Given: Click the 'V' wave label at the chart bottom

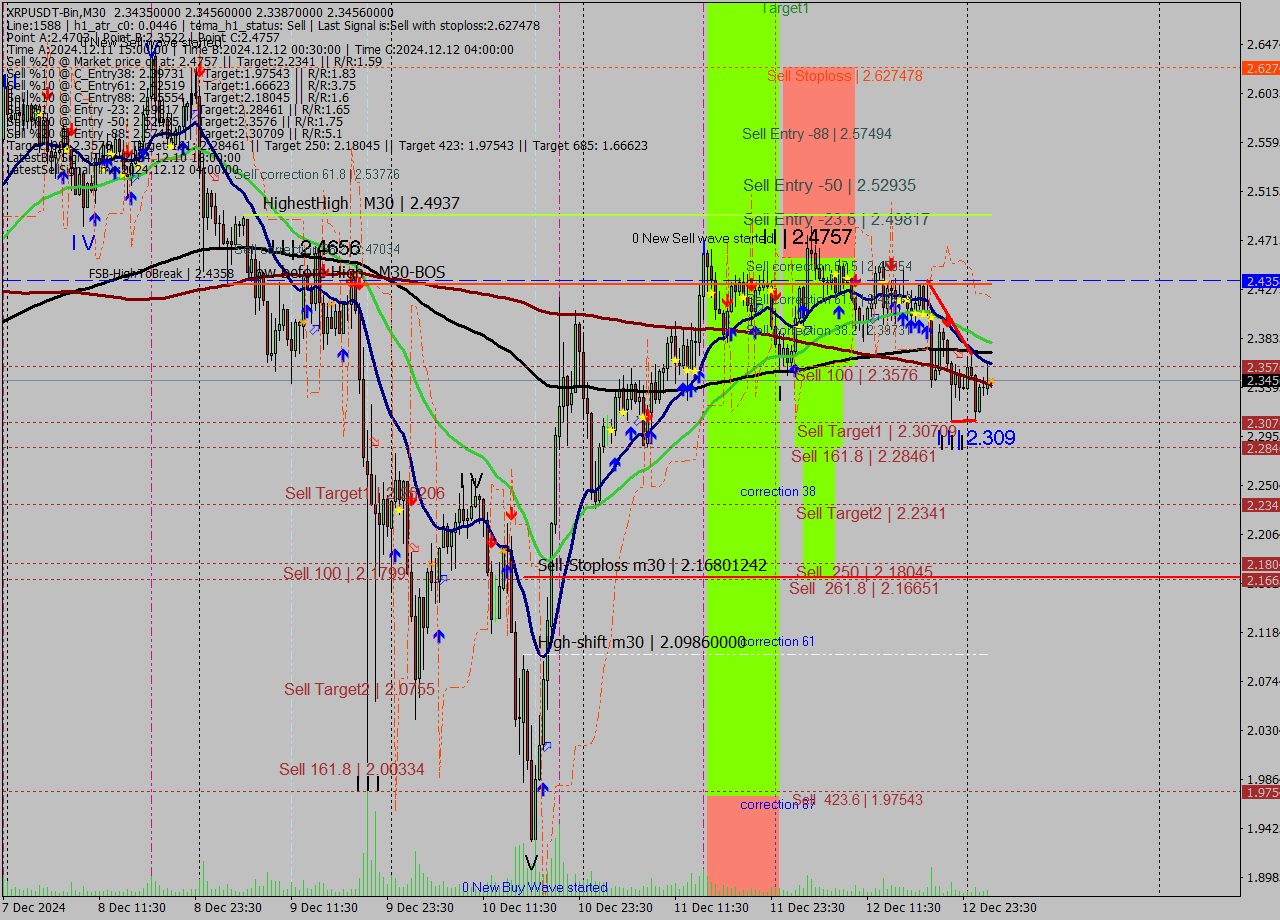Looking at the screenshot, I should pos(531,863).
